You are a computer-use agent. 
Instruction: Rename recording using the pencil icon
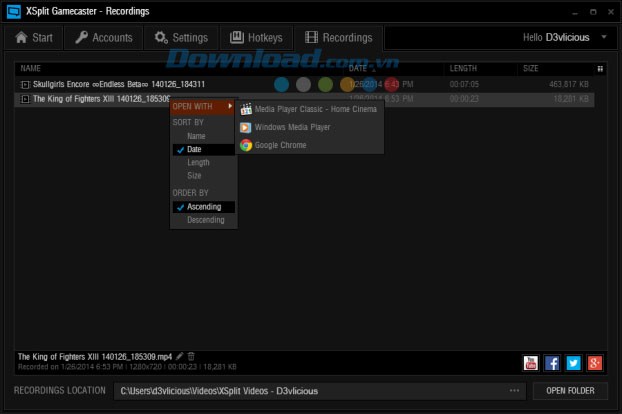[179, 356]
